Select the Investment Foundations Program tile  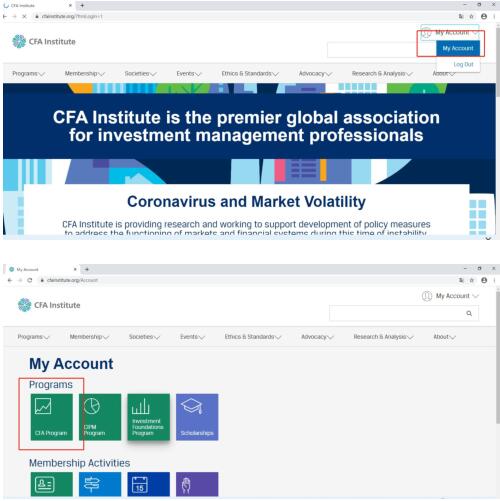click(x=149, y=417)
